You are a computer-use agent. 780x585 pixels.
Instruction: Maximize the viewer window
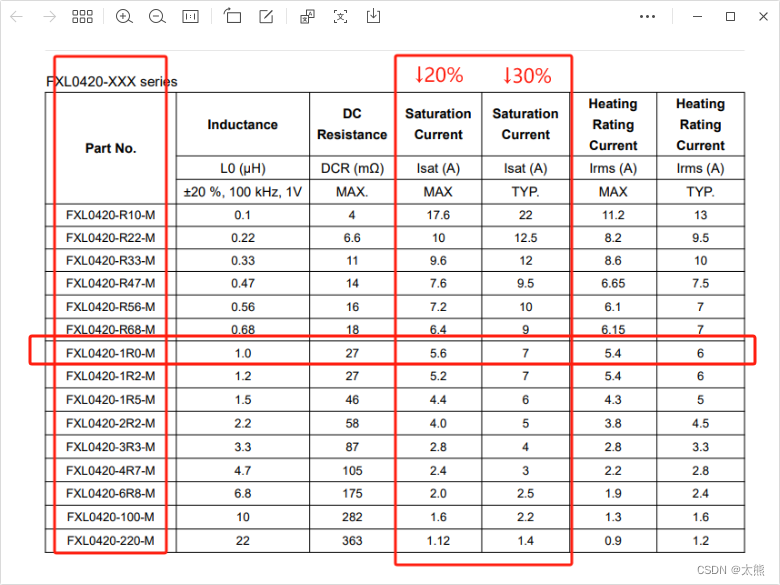730,17
